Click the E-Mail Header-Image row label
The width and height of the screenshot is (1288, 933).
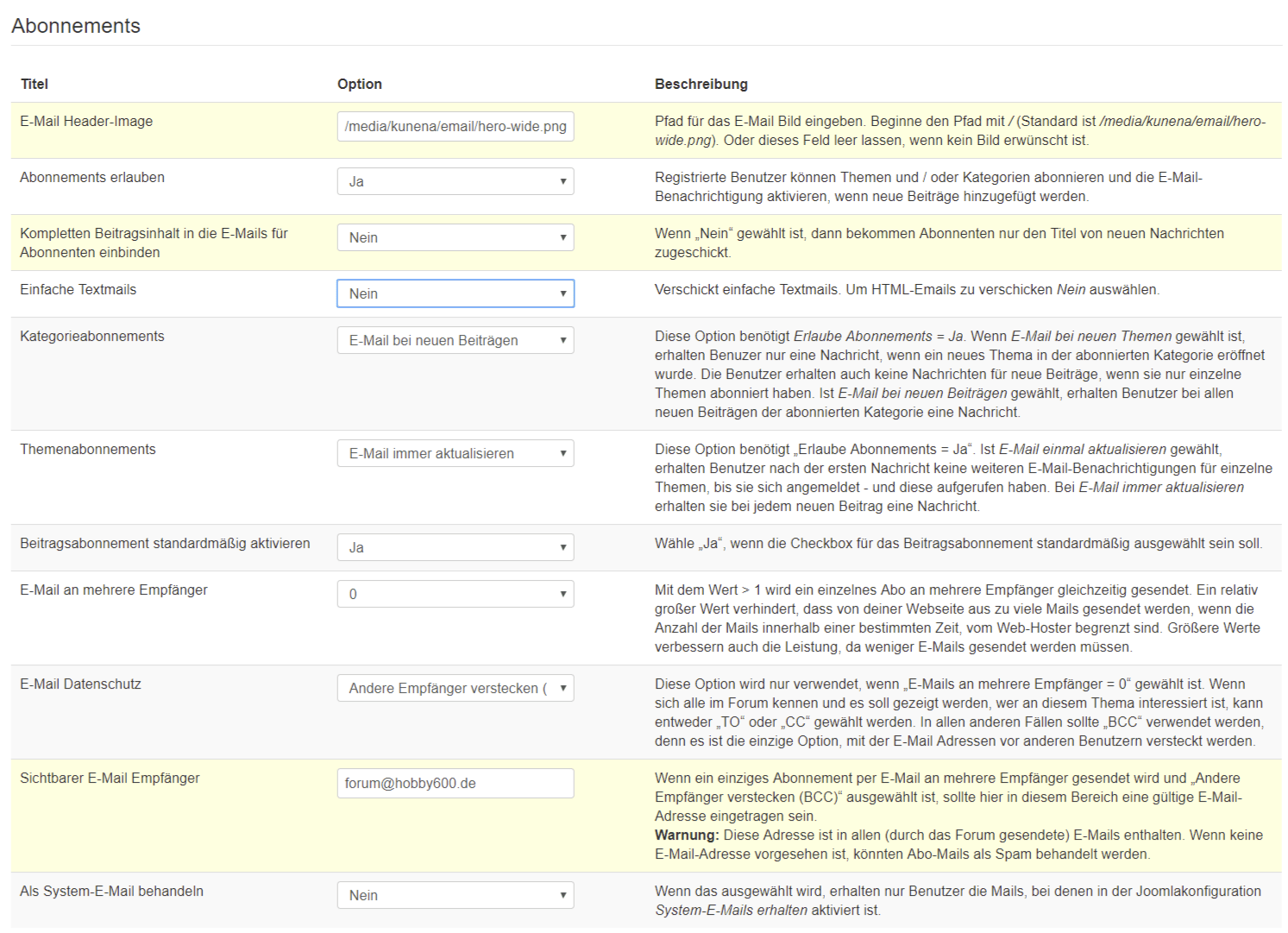pos(86,122)
